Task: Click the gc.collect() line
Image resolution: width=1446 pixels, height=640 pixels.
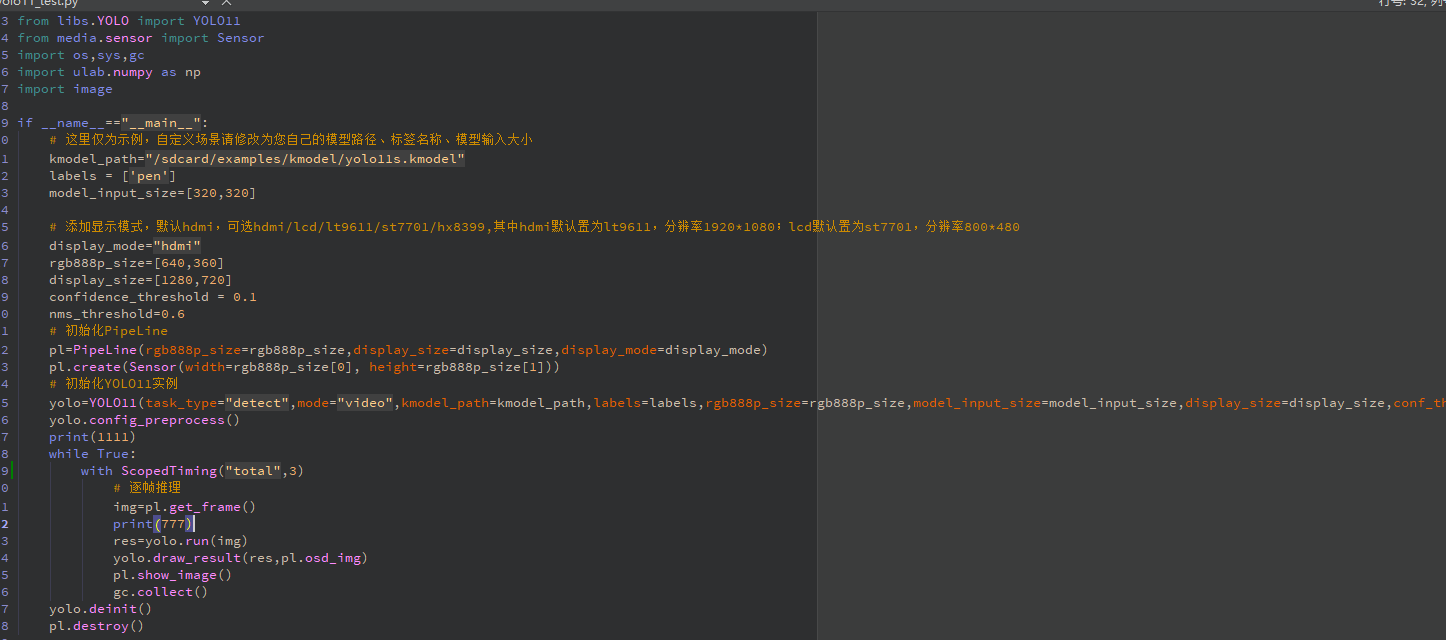Action: point(160,592)
